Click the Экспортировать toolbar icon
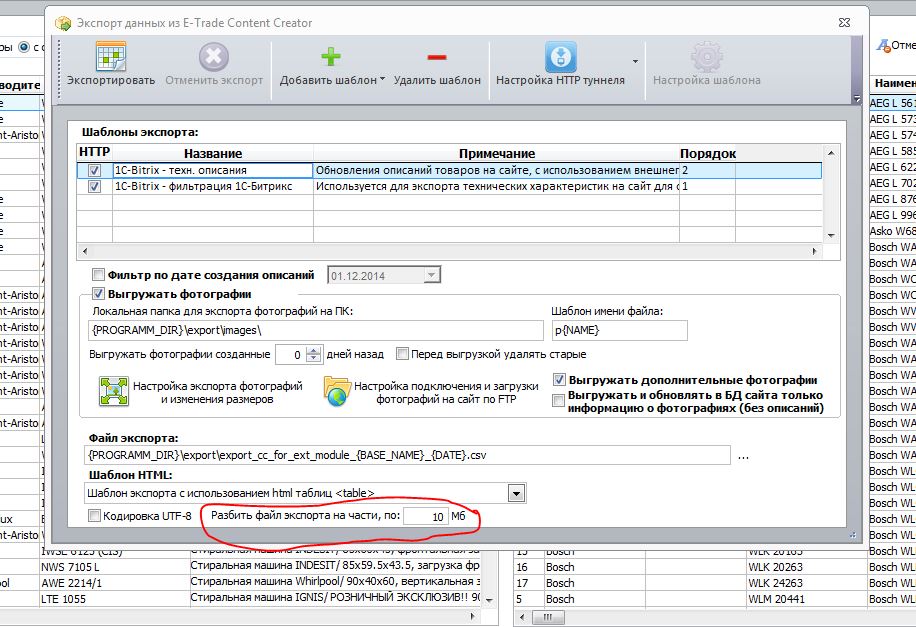916x627 pixels. tap(111, 57)
